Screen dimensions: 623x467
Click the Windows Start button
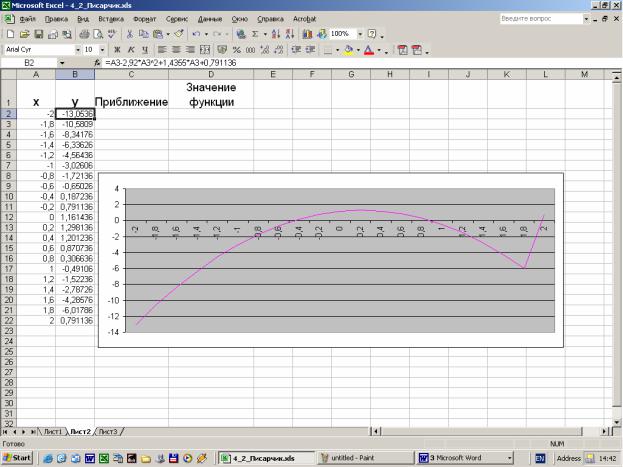[18, 457]
